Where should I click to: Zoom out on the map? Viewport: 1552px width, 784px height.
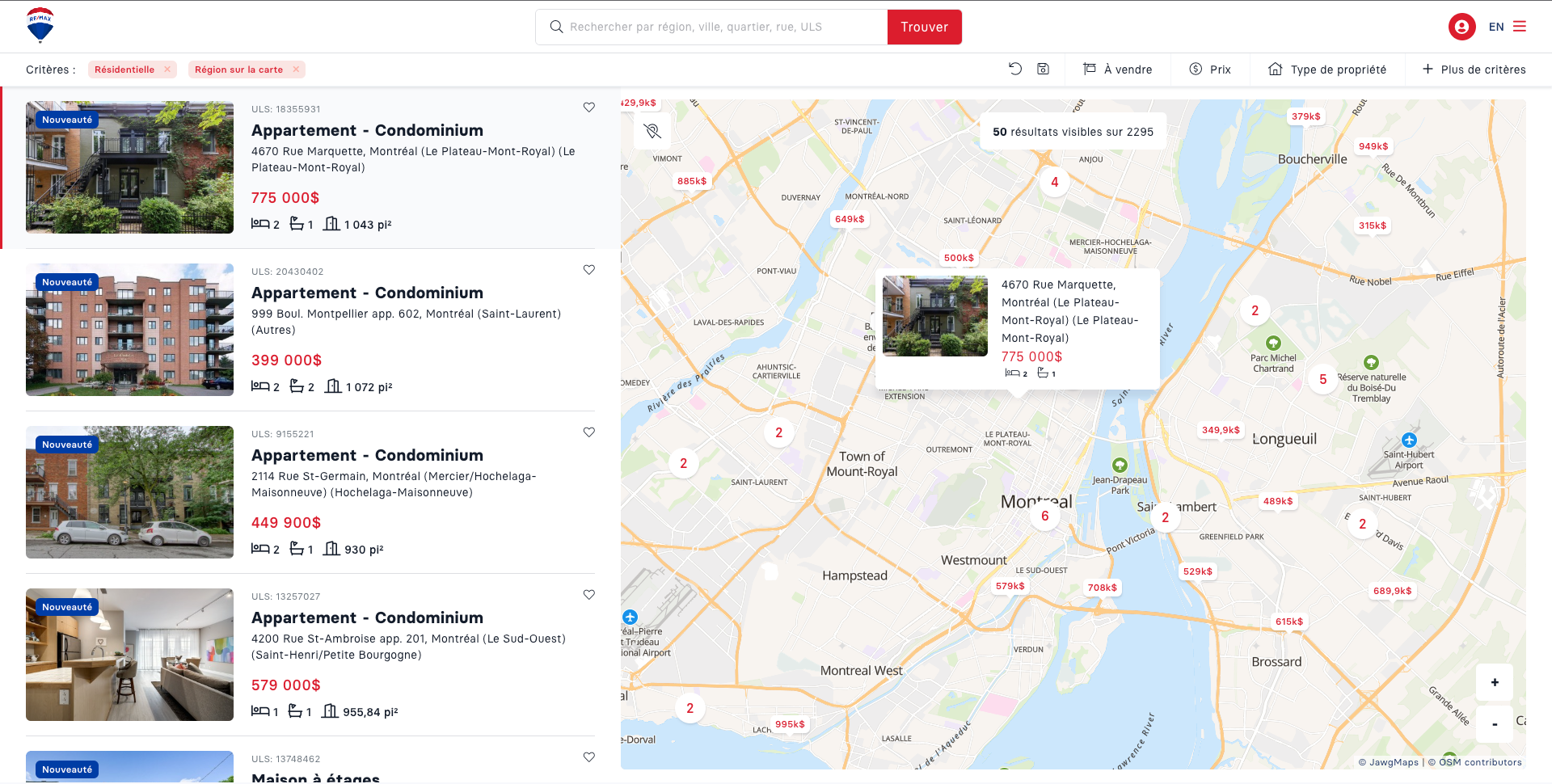[1495, 724]
